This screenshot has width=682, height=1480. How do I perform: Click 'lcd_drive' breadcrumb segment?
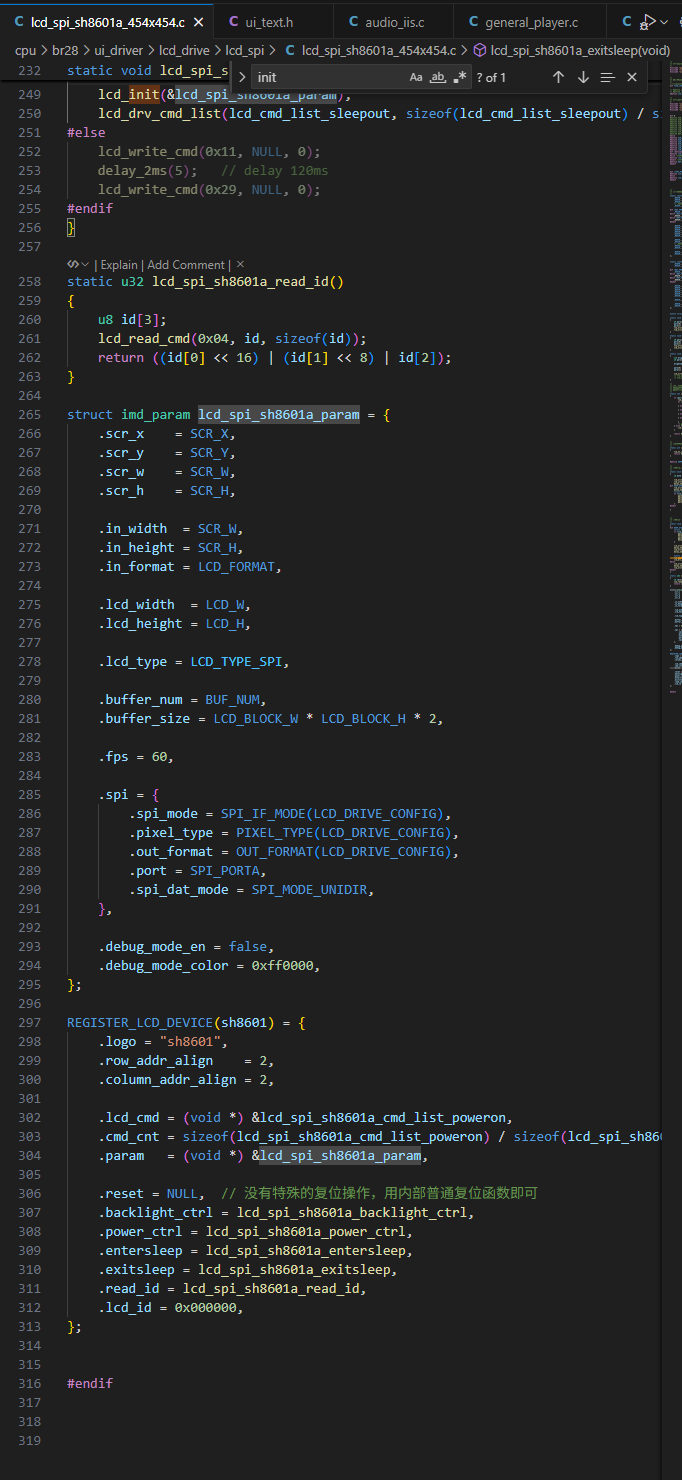tap(185, 50)
